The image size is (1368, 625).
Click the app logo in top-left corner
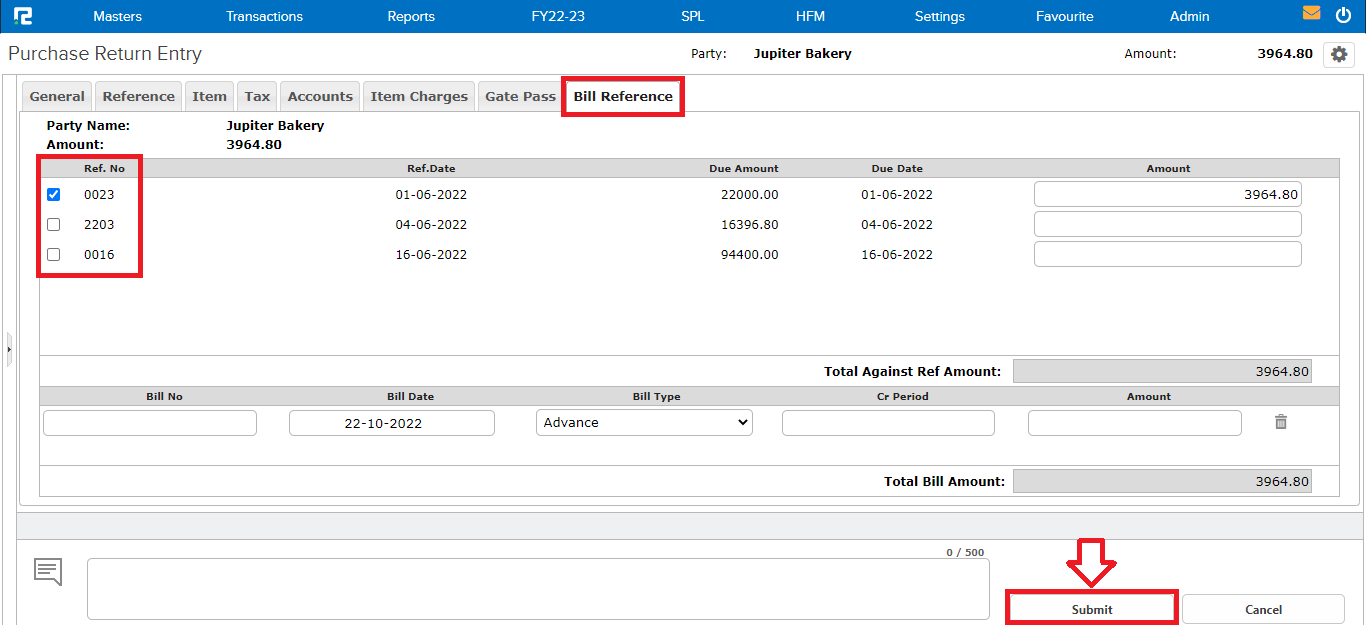23,16
